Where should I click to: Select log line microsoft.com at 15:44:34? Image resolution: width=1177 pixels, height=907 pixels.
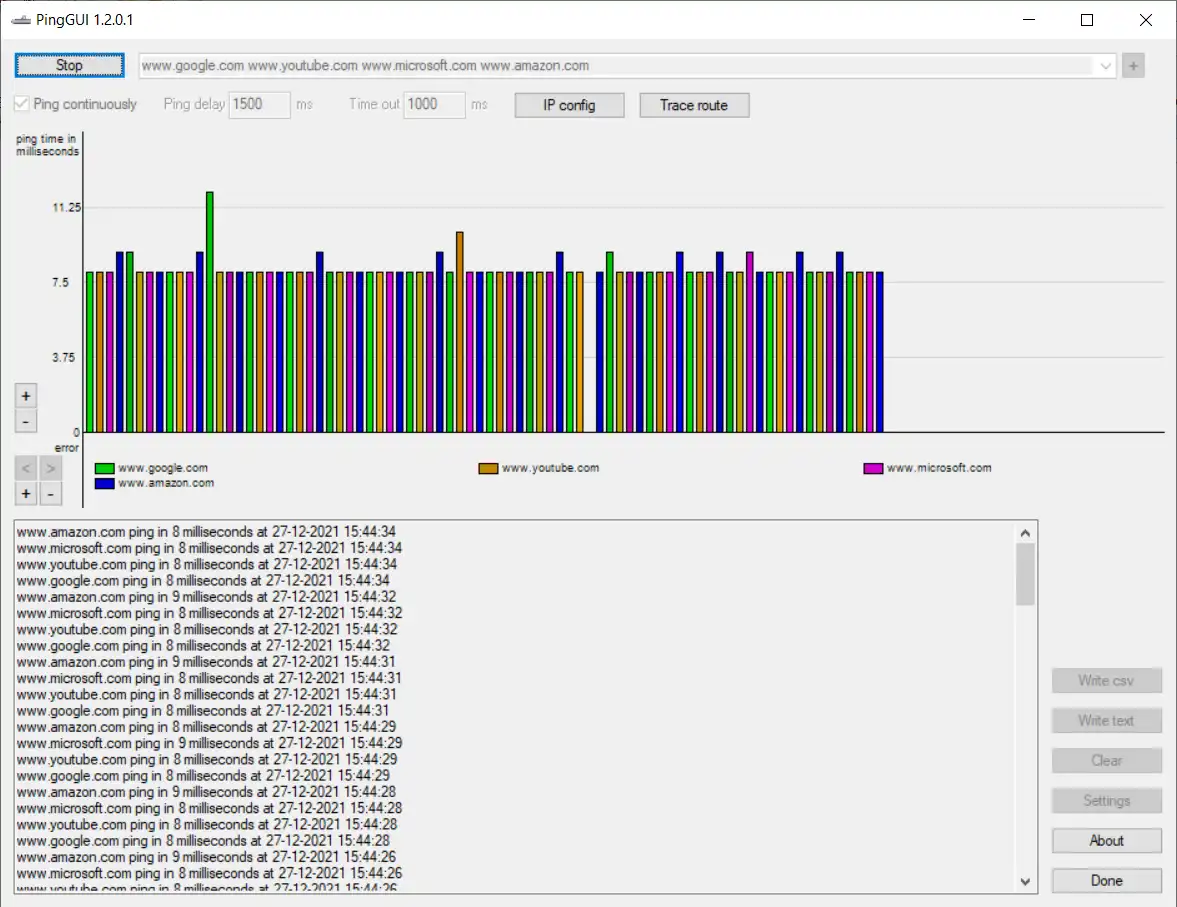point(209,548)
